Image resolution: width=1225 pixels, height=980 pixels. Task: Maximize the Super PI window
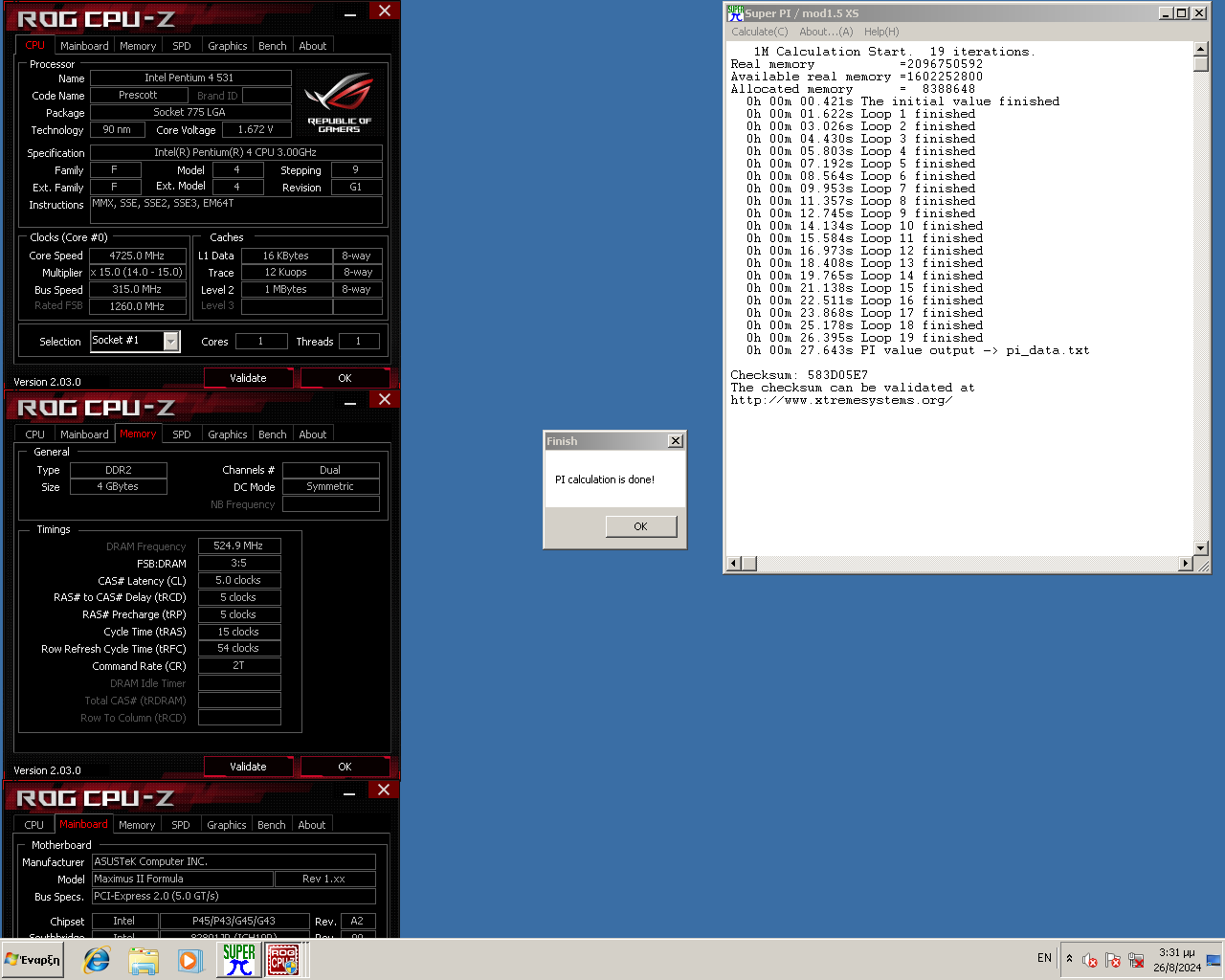tap(1181, 13)
